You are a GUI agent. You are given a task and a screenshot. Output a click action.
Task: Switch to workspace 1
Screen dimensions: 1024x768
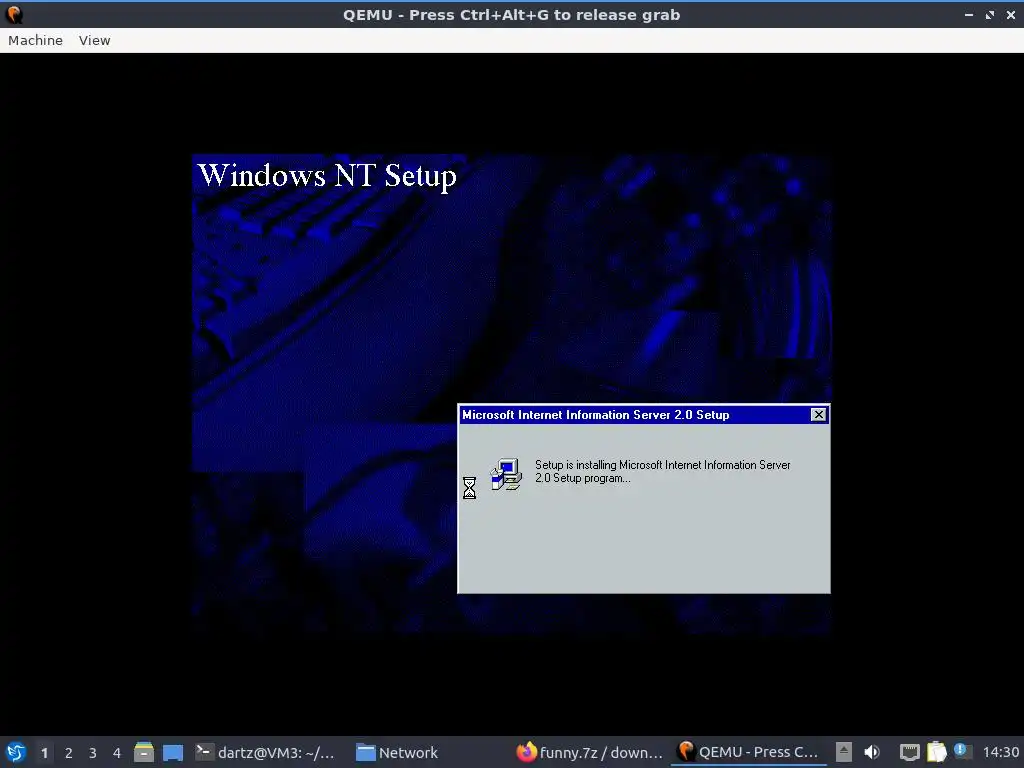pyautogui.click(x=44, y=753)
